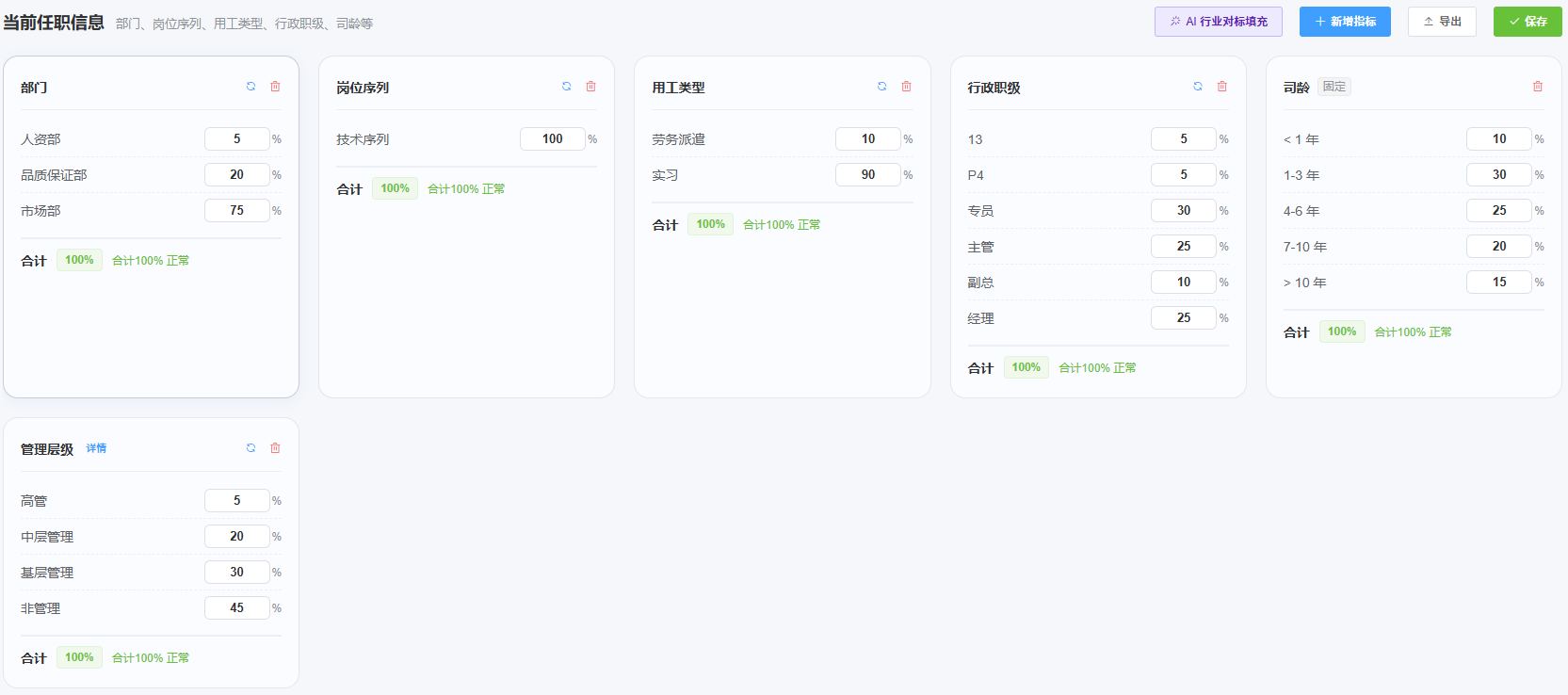Edit P4 percentage field
Image resolution: width=1568 pixels, height=695 pixels.
point(1184,175)
